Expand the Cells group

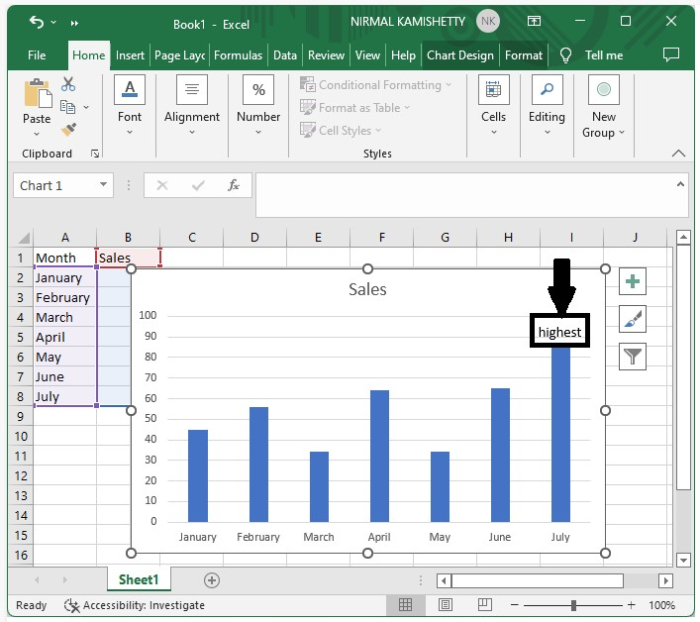[x=493, y=105]
